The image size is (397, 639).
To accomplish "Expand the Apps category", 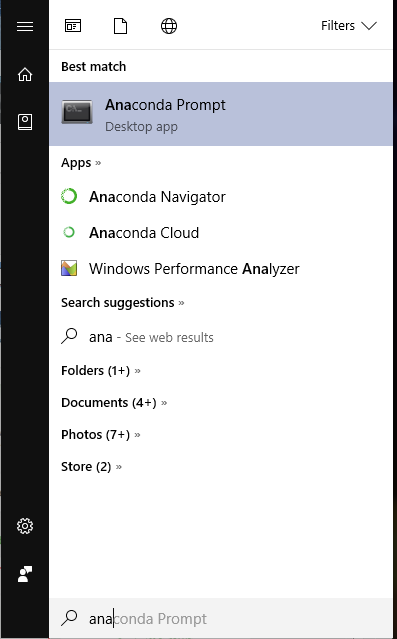I will pyautogui.click(x=81, y=163).
